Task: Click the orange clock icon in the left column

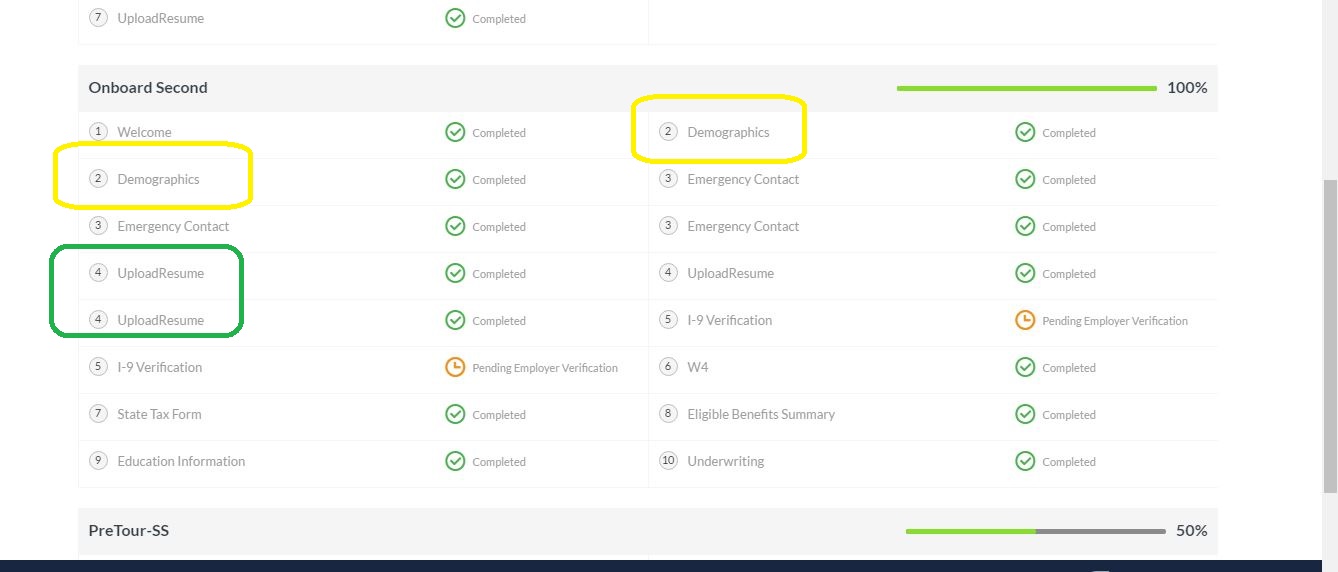Action: point(455,367)
